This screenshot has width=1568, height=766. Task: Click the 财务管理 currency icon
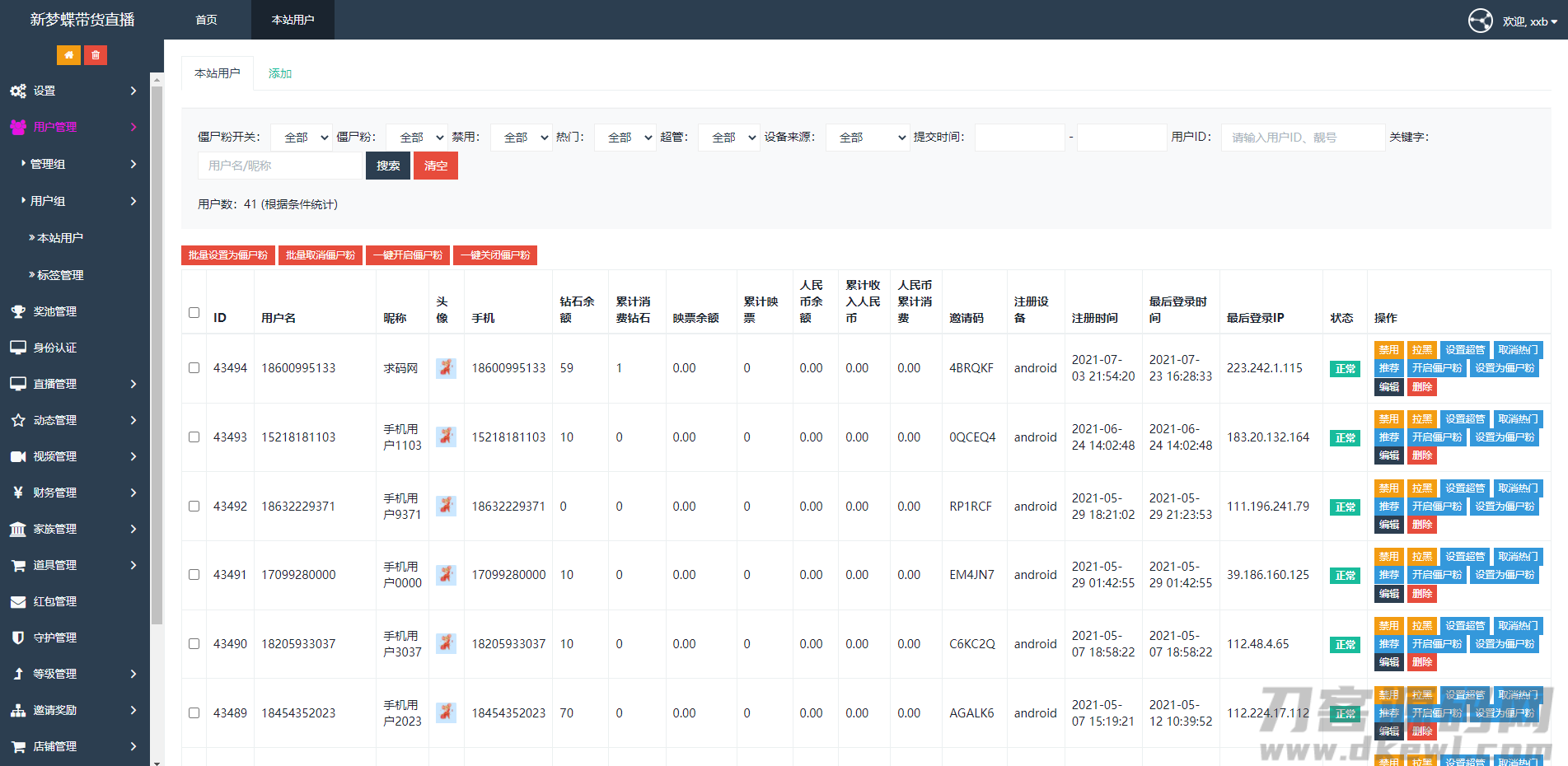(x=18, y=493)
